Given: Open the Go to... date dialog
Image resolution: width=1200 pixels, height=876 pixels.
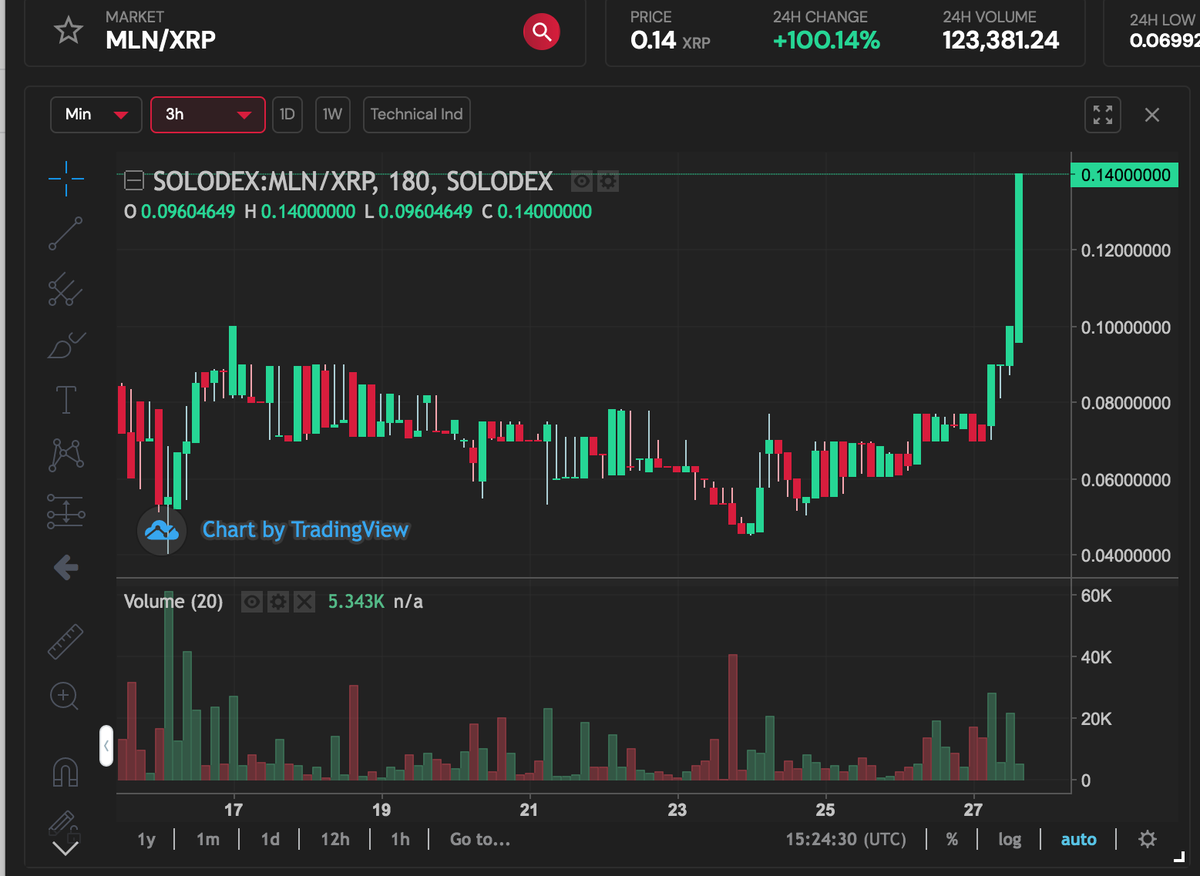Looking at the screenshot, I should [480, 839].
